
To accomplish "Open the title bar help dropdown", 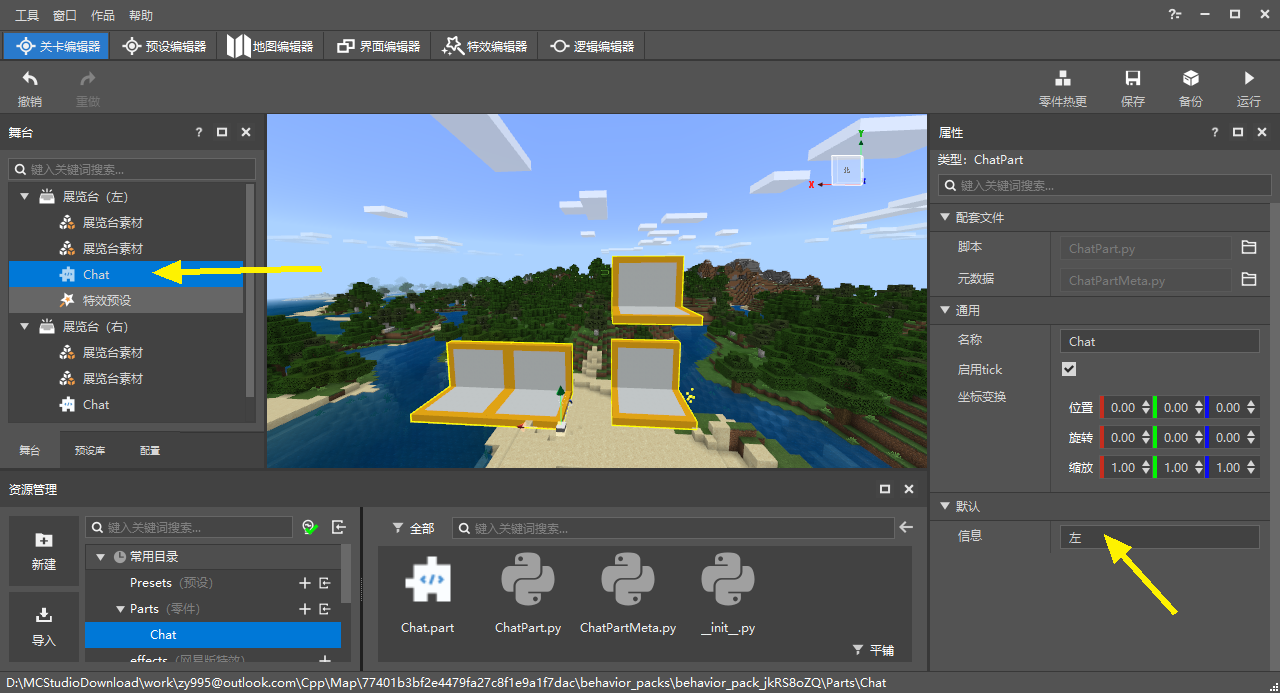I will click(x=1175, y=14).
